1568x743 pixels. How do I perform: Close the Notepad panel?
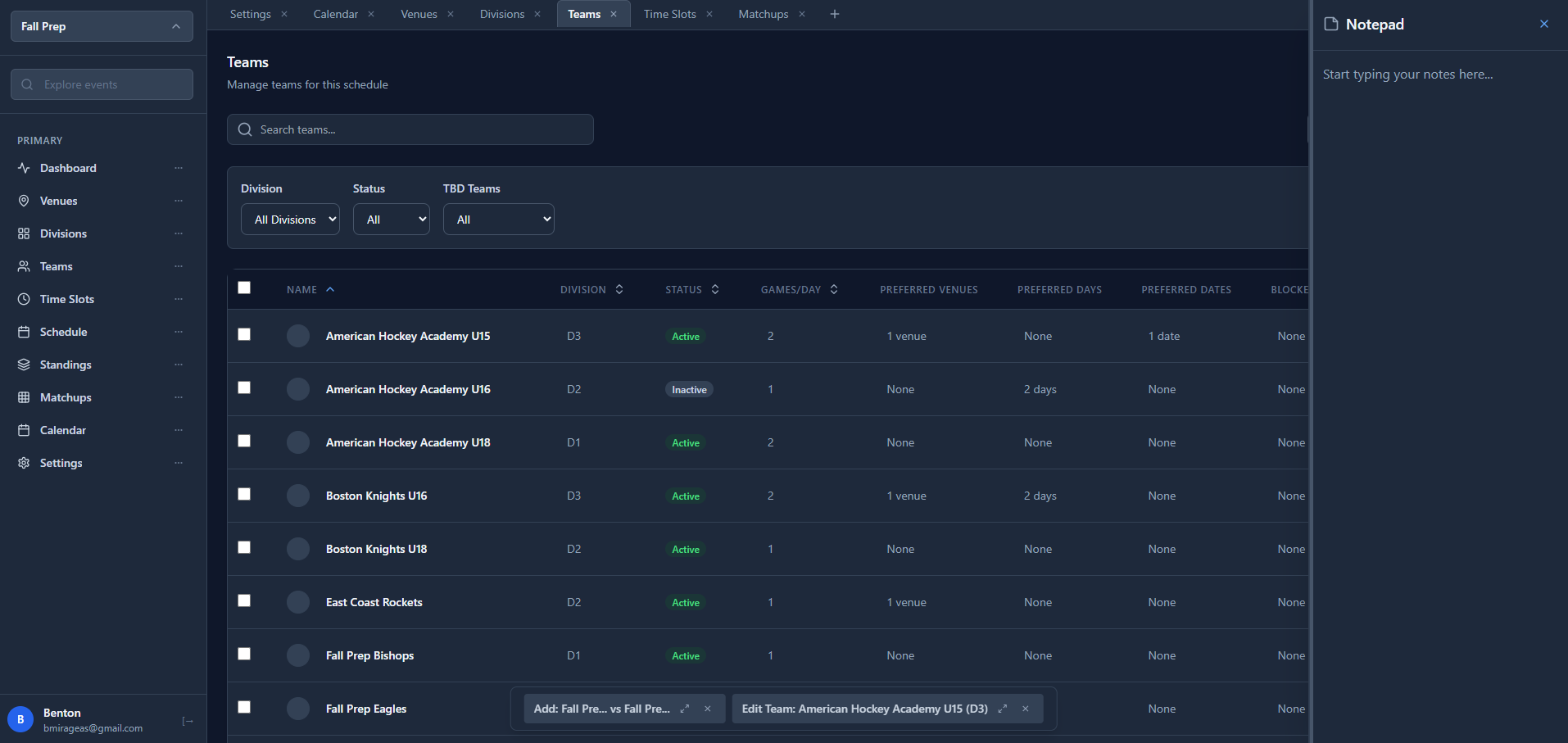coord(1544,24)
